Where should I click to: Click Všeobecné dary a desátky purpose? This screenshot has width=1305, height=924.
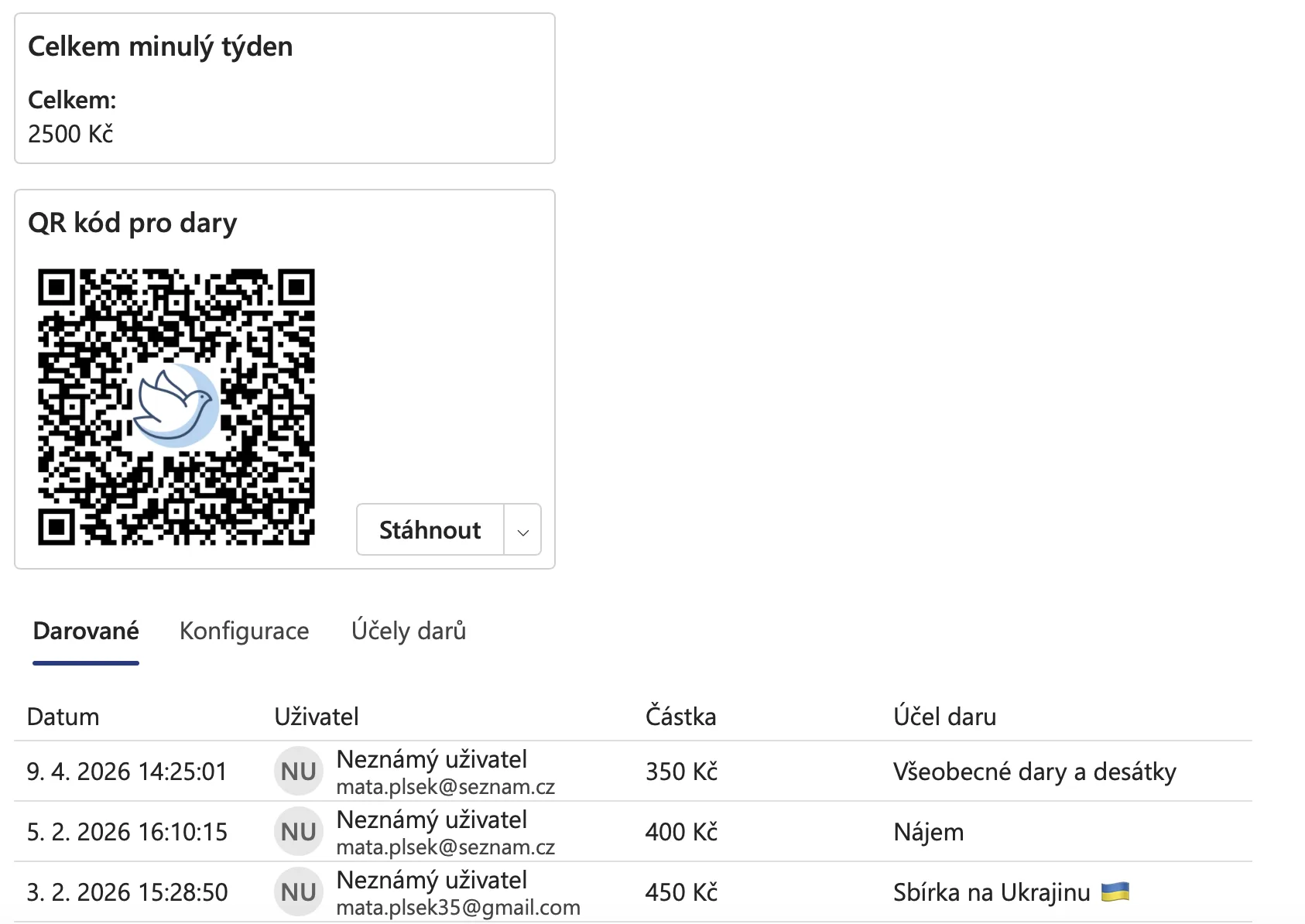pyautogui.click(x=1035, y=772)
